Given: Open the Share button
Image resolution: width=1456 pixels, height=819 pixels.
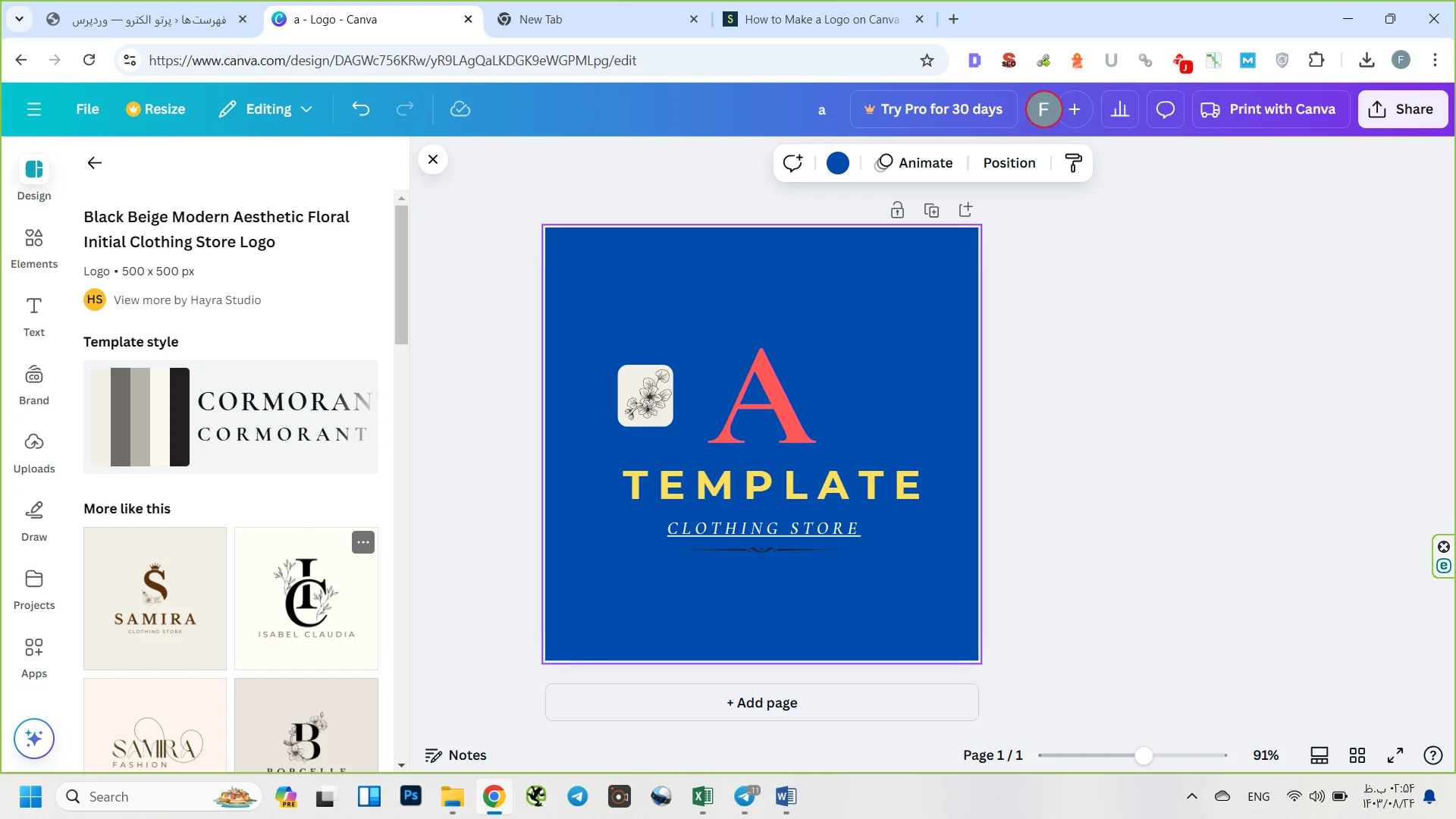Looking at the screenshot, I should pyautogui.click(x=1402, y=109).
